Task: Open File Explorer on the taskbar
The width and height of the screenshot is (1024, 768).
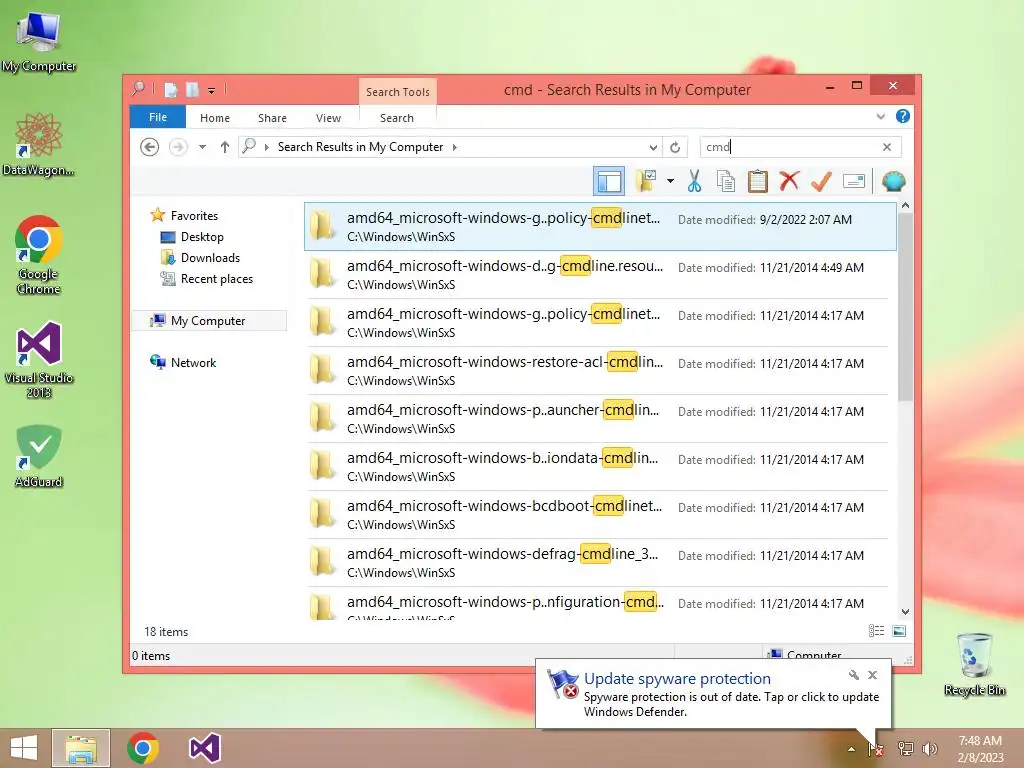Action: pyautogui.click(x=80, y=748)
